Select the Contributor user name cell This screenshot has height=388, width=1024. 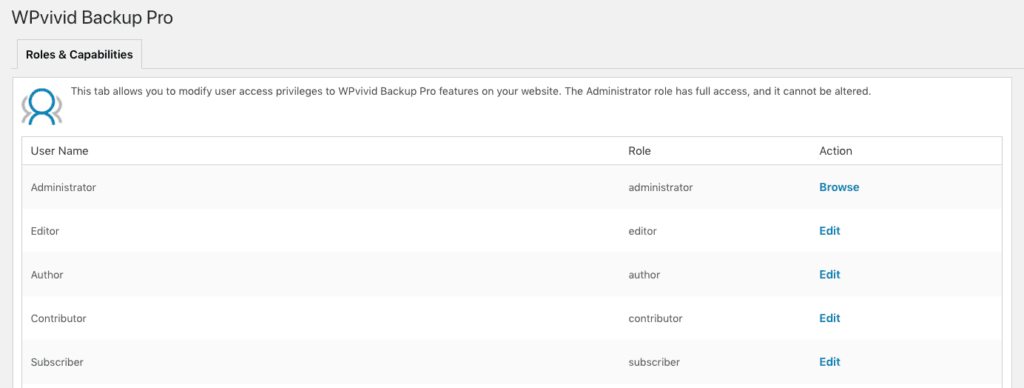click(59, 318)
